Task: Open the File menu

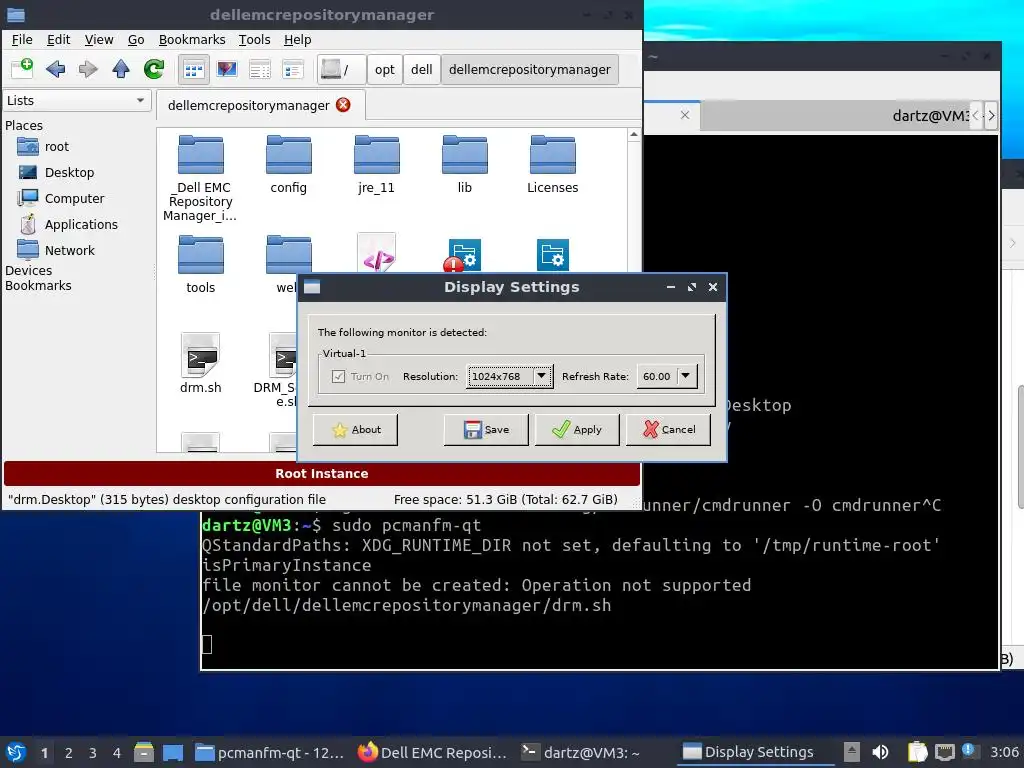Action: click(x=22, y=40)
